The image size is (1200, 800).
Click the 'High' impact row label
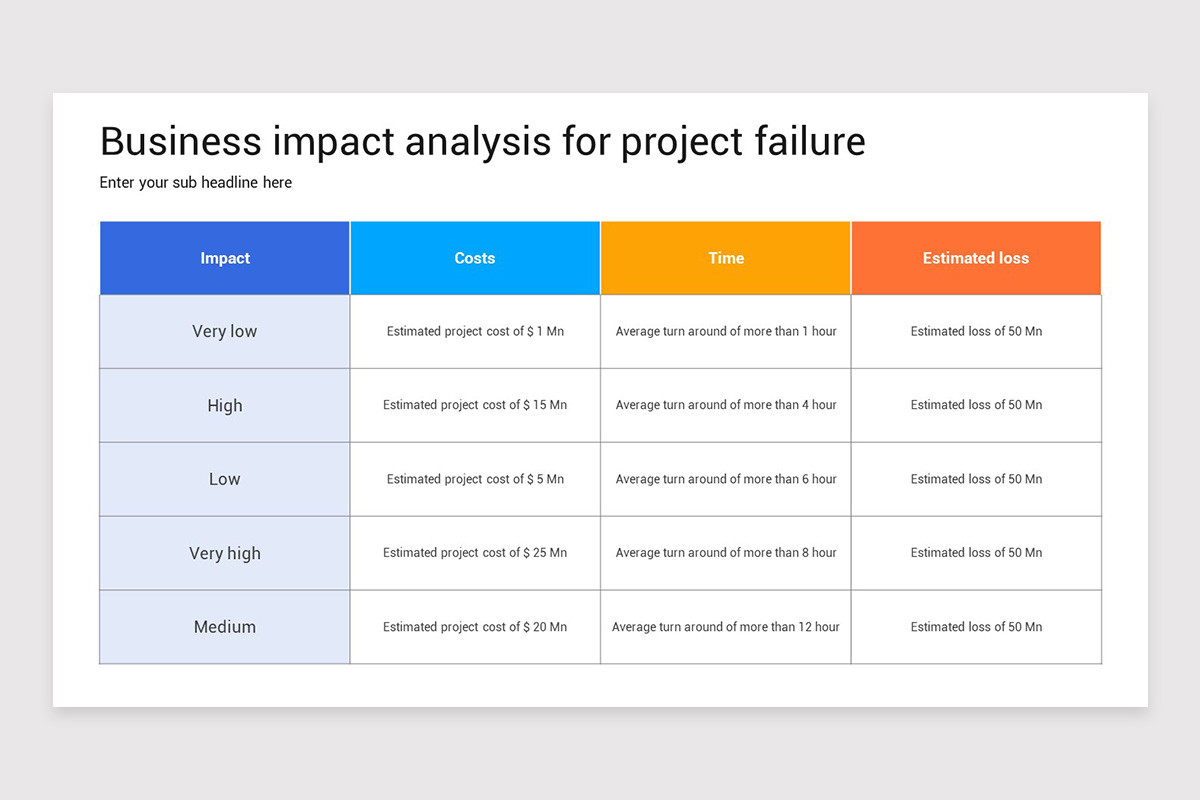225,406
